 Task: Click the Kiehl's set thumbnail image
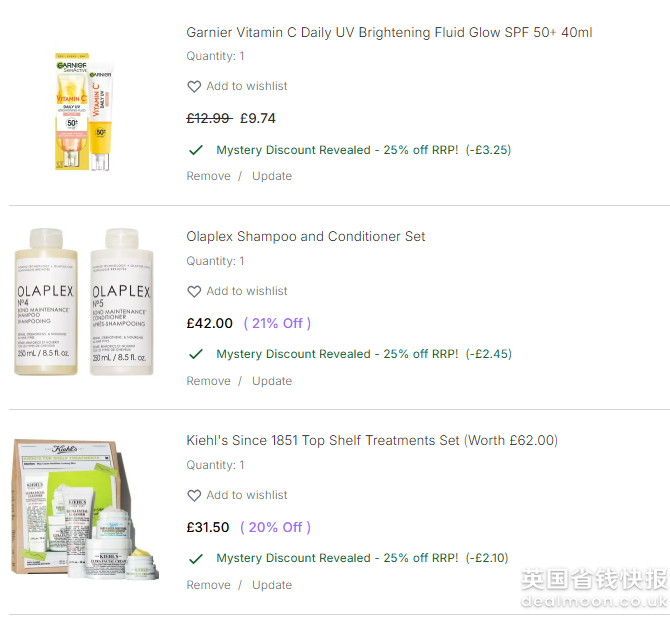pos(84,508)
